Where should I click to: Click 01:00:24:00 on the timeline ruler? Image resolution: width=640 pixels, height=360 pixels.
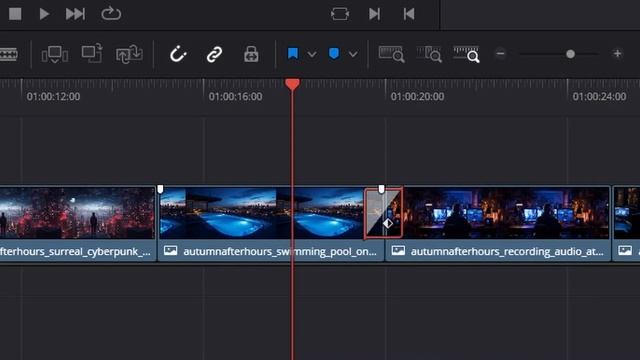pyautogui.click(x=599, y=97)
